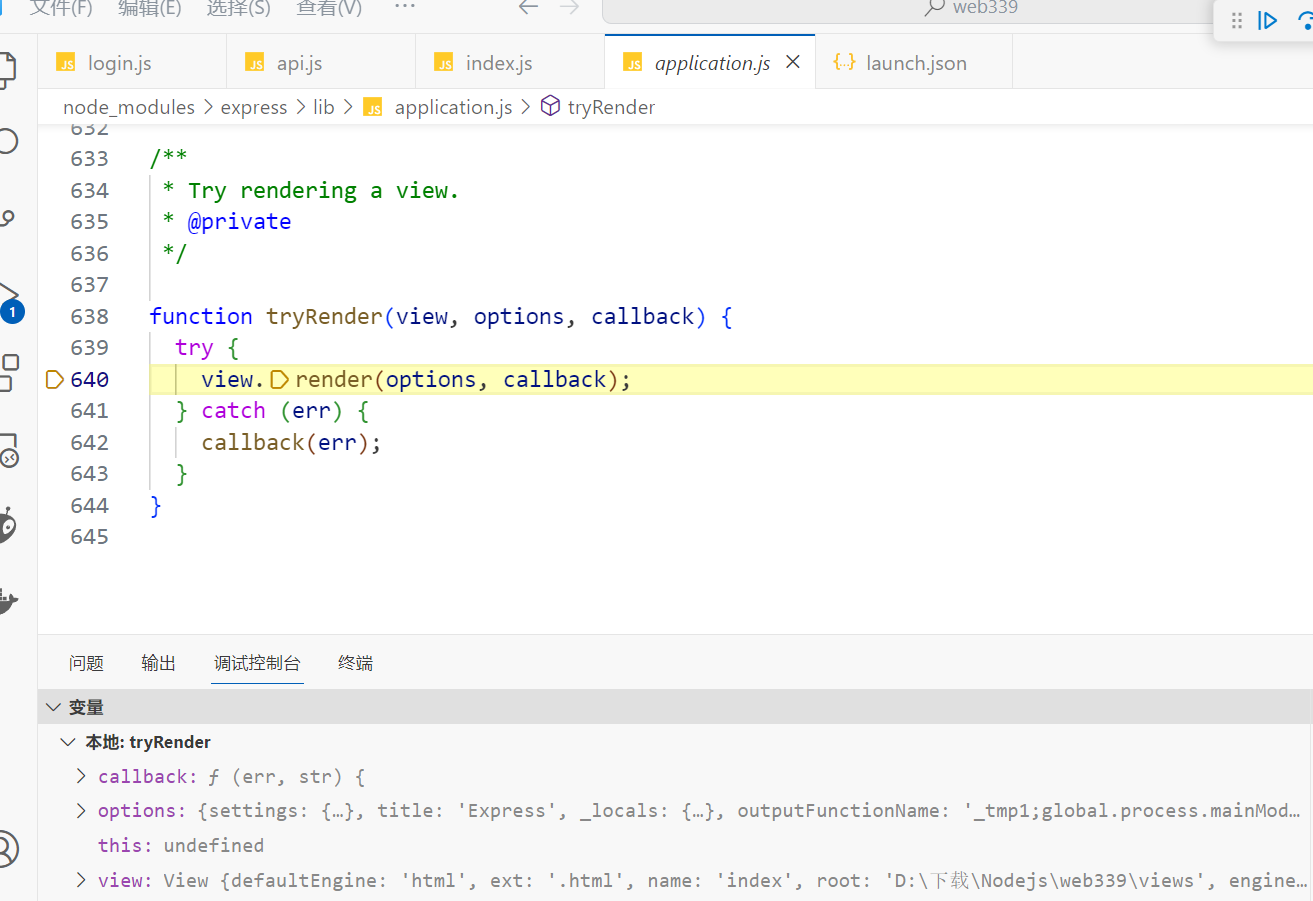Click the breakpoint marker at line 640

55,379
